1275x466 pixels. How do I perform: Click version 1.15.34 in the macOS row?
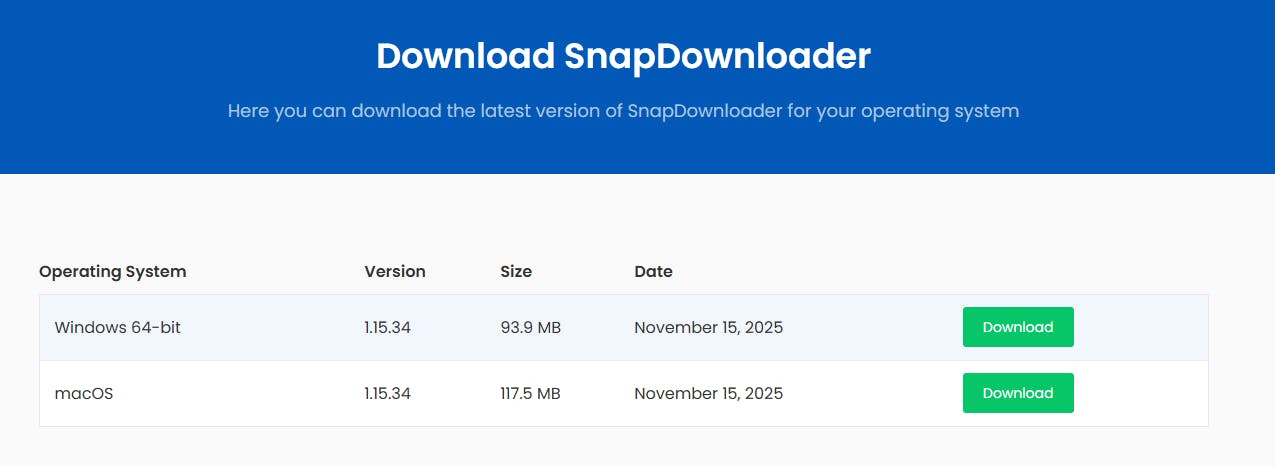(388, 393)
